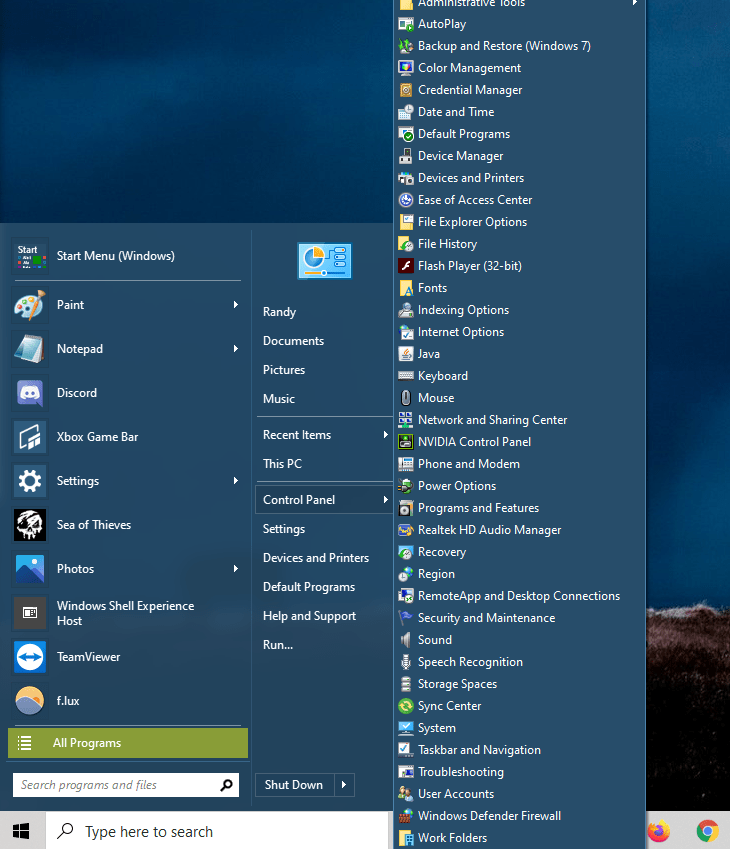Open Firefox from the taskbar
This screenshot has width=730, height=849.
pos(659,831)
